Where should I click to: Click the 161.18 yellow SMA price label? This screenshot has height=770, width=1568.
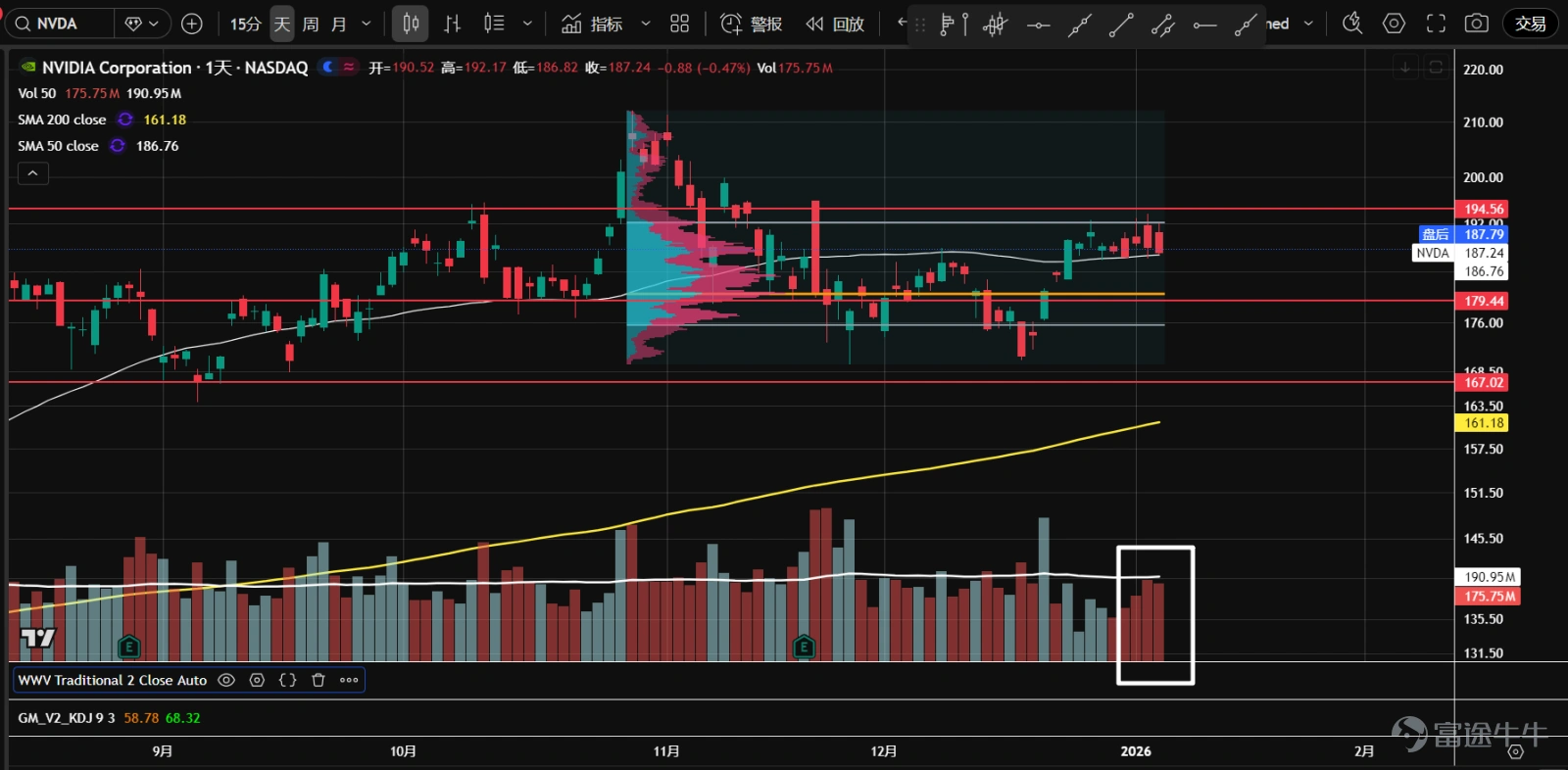pyautogui.click(x=1483, y=423)
